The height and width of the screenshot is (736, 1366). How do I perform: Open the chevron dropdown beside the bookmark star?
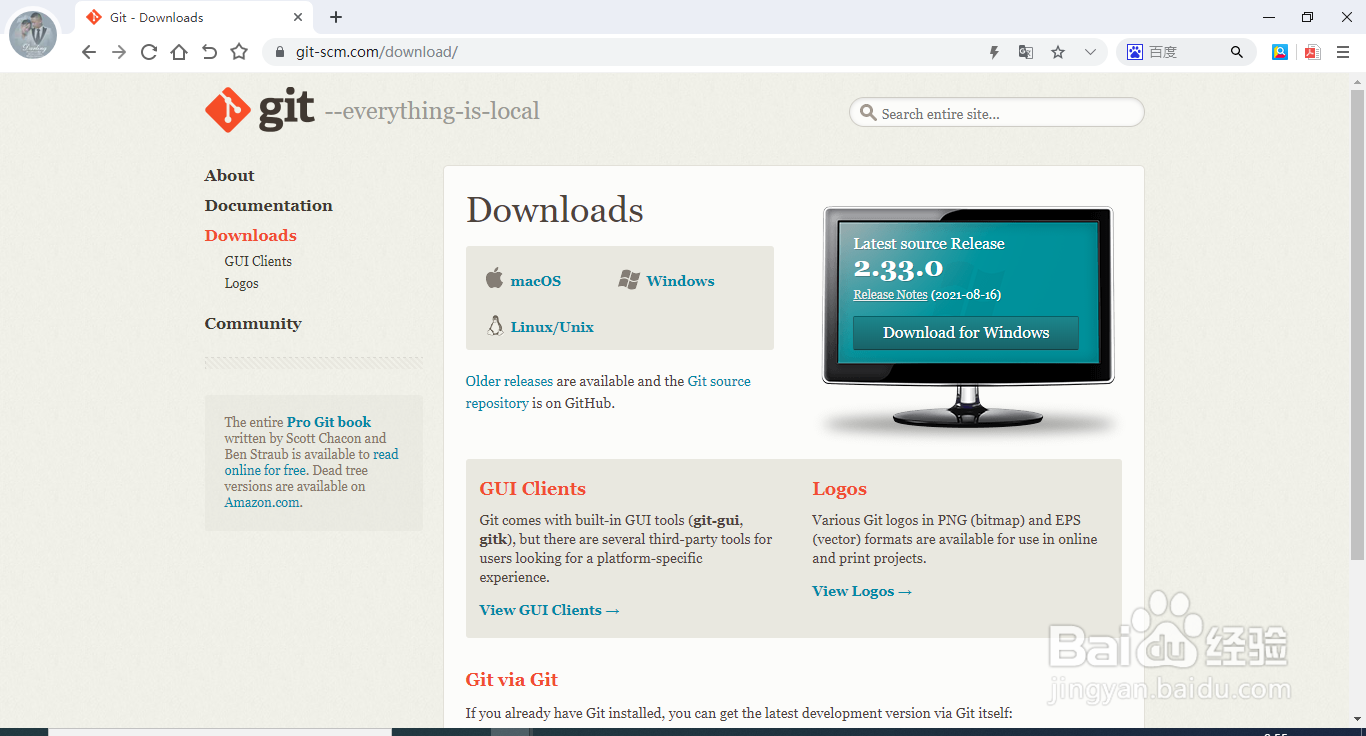(1090, 51)
